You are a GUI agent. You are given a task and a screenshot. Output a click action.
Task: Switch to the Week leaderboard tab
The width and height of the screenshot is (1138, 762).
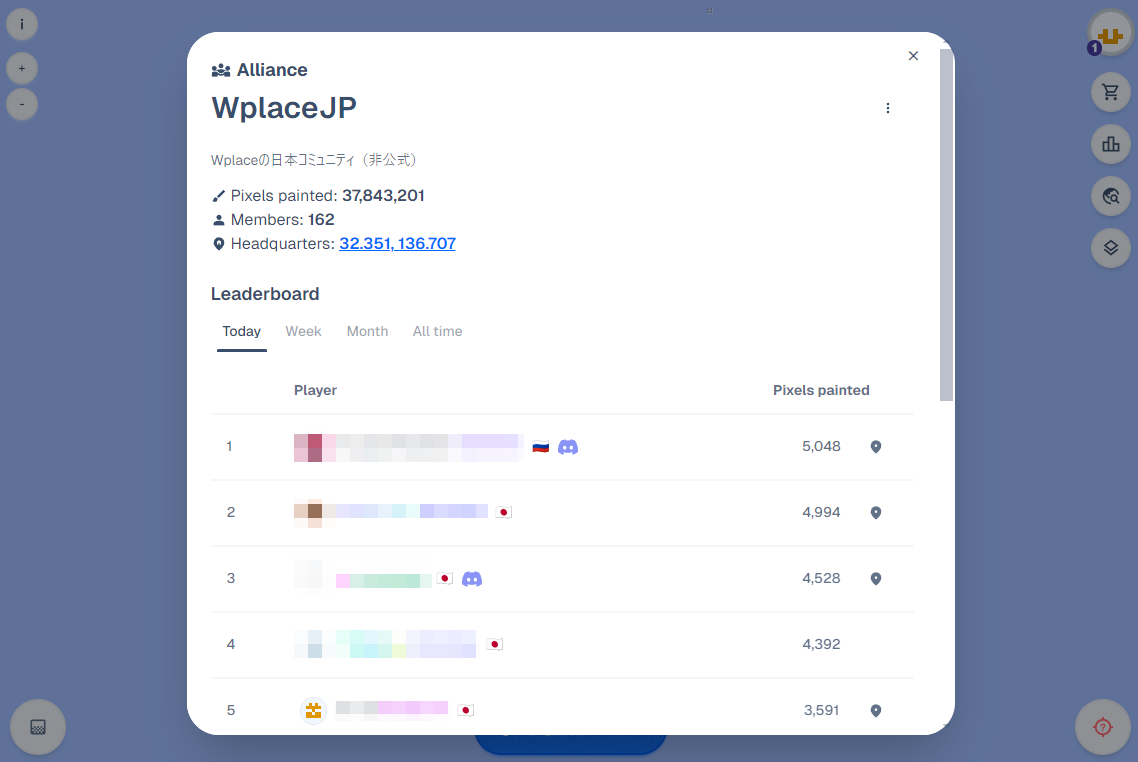coord(303,332)
